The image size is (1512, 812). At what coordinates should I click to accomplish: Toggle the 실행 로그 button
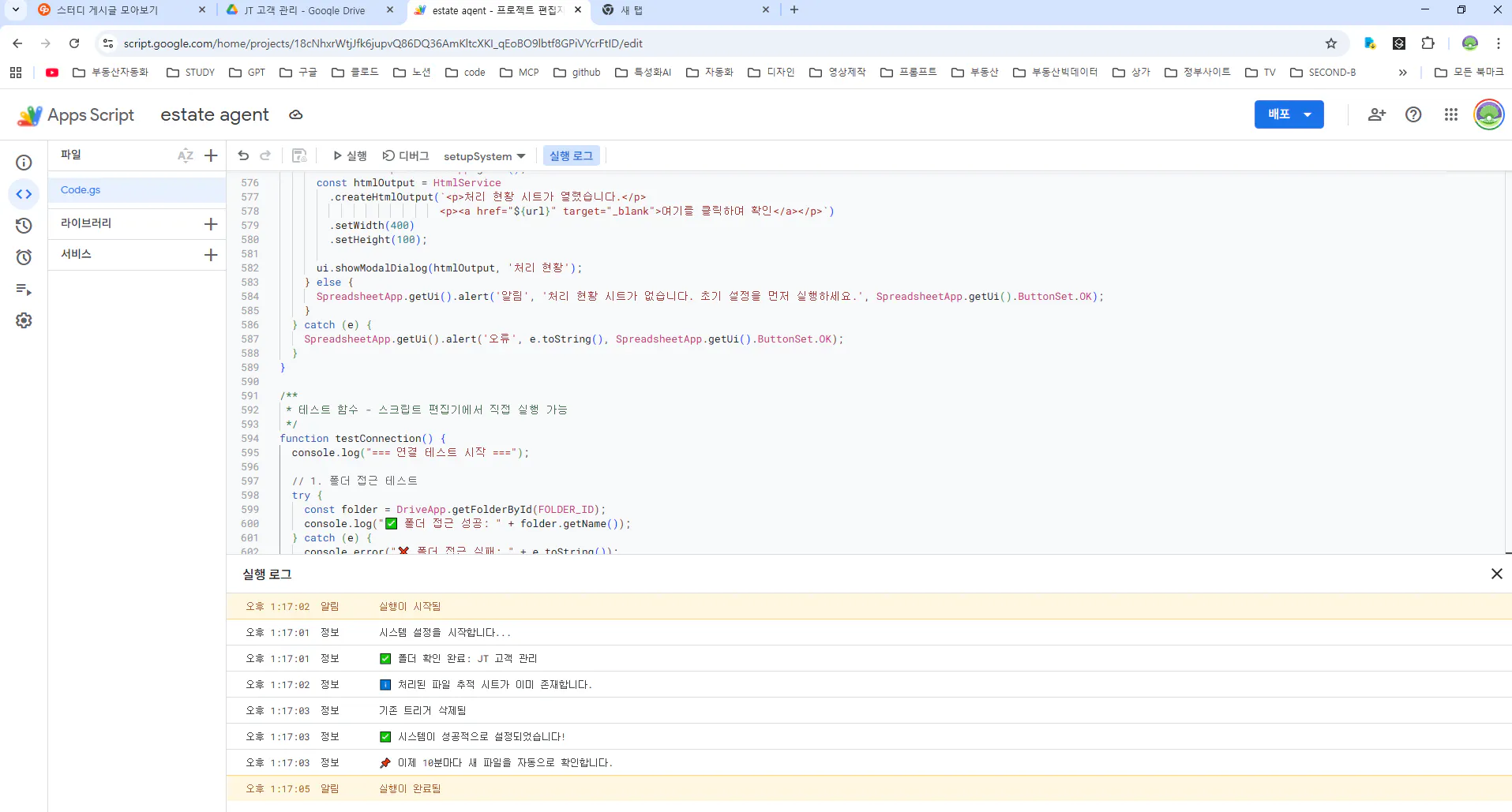pyautogui.click(x=572, y=156)
